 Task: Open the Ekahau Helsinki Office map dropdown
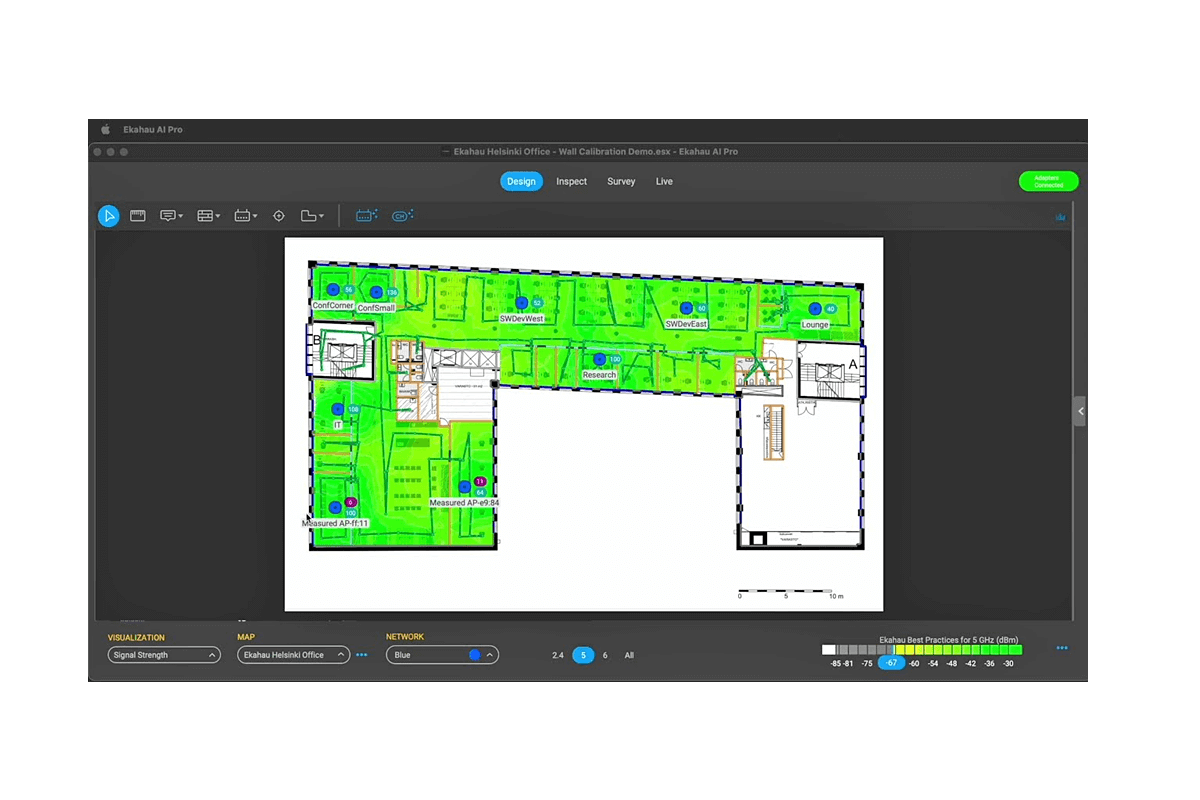293,655
